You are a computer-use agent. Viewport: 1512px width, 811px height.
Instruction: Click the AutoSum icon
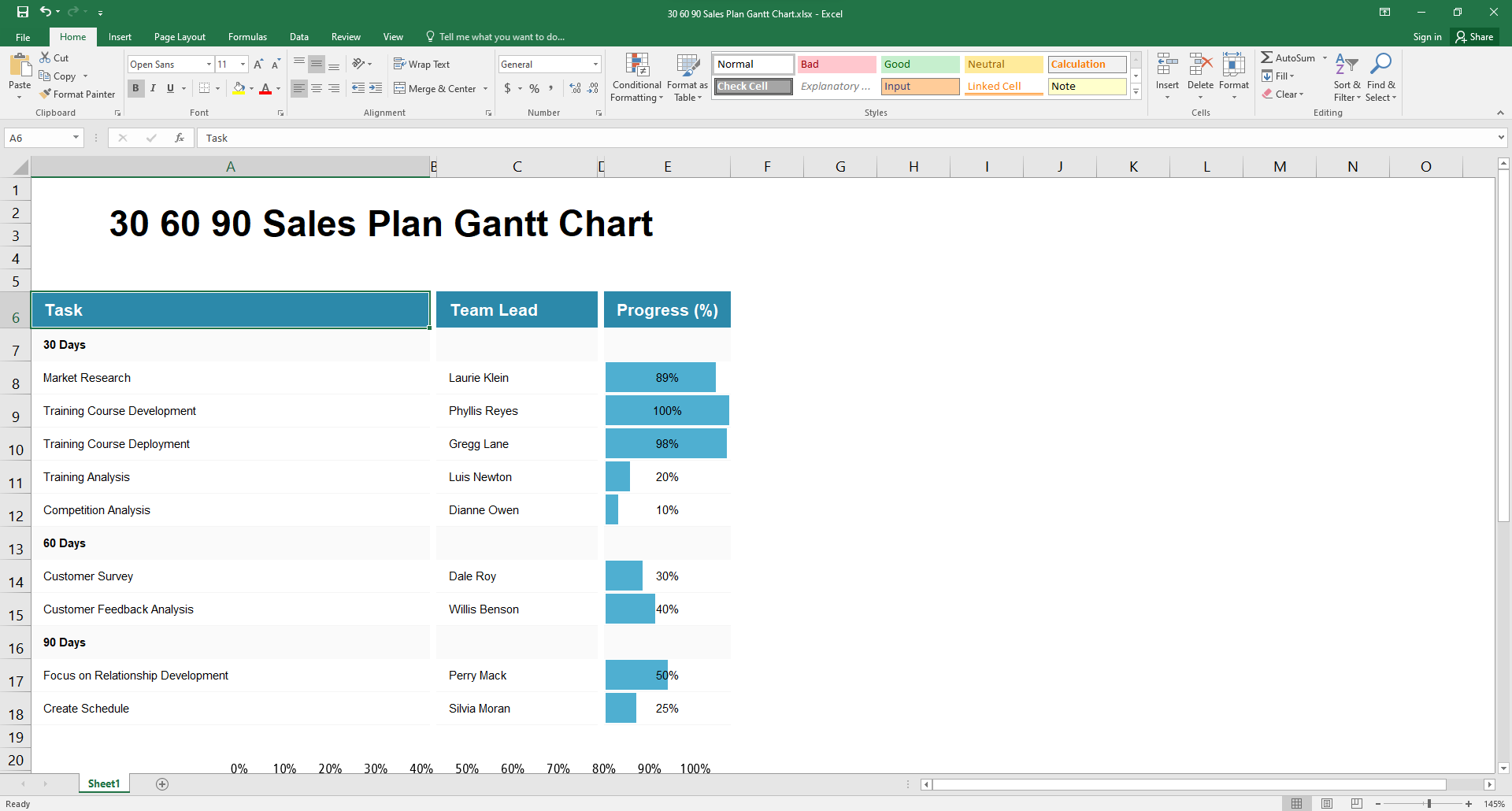[x=1267, y=57]
